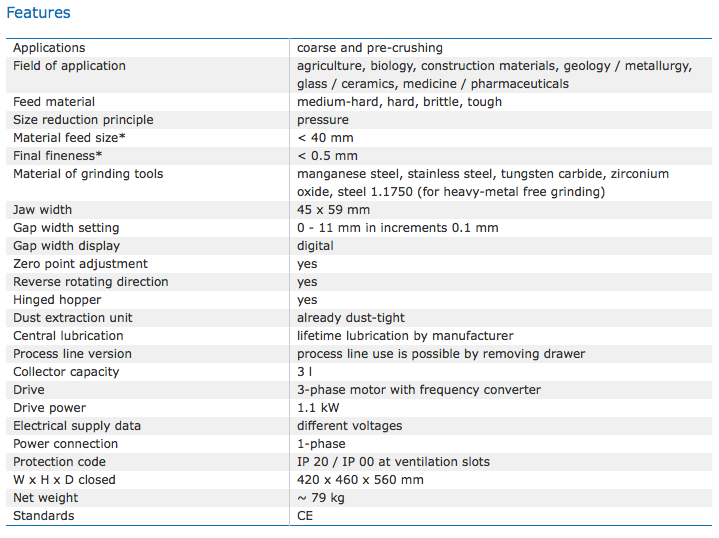Click the 'digital' gap width display value
Screen dimensions: 719x538
pos(315,246)
